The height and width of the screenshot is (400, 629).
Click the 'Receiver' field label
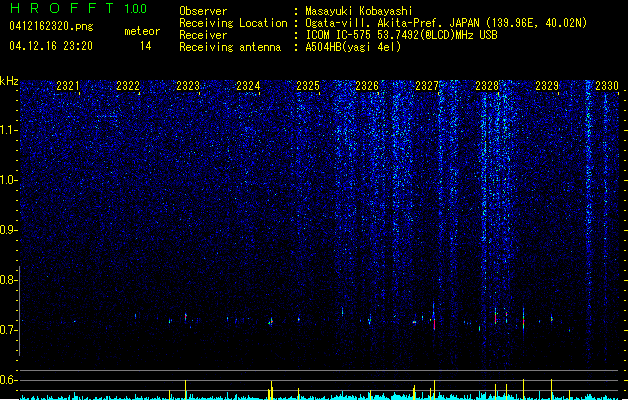(x=203, y=35)
